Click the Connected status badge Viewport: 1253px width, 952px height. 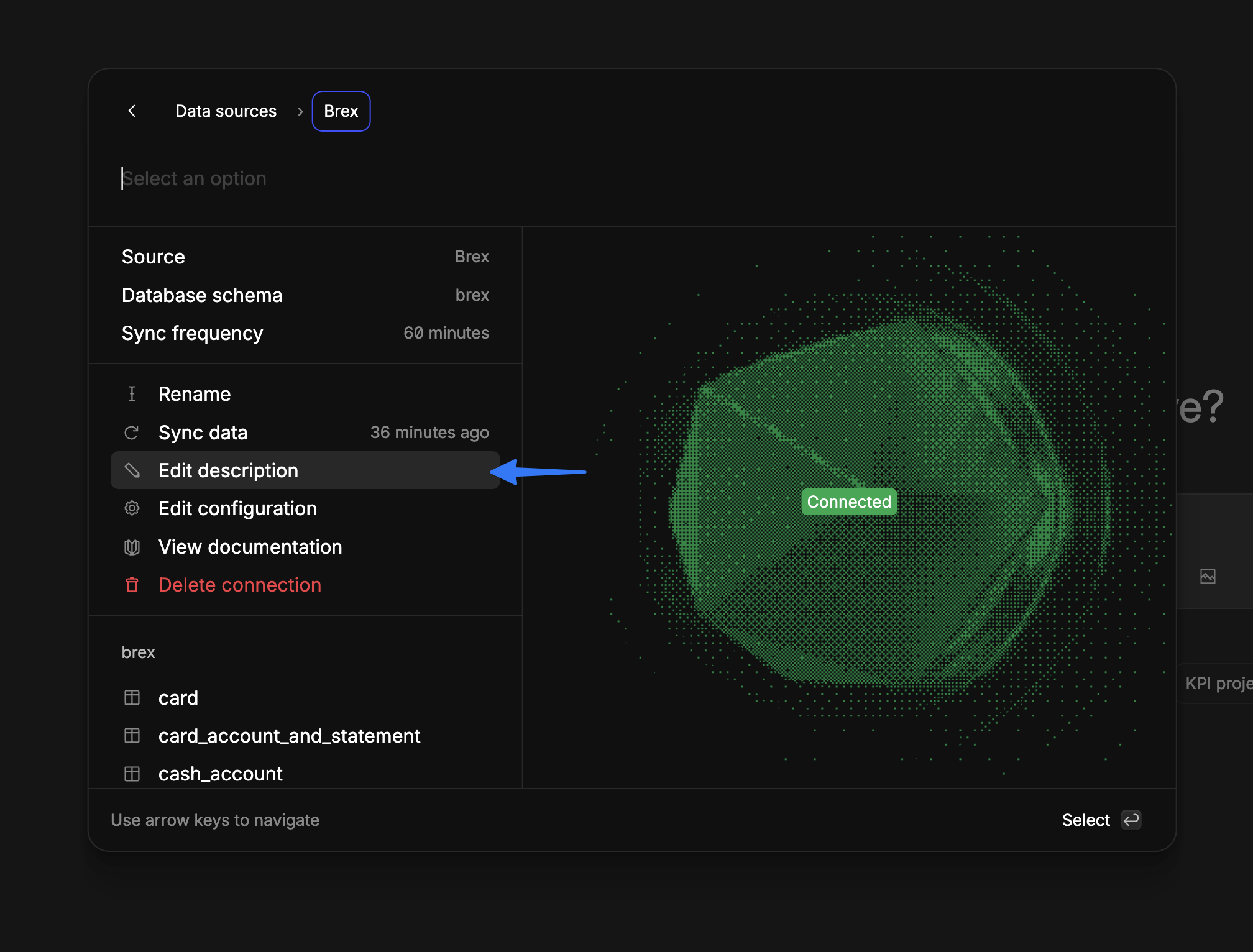[x=849, y=502]
